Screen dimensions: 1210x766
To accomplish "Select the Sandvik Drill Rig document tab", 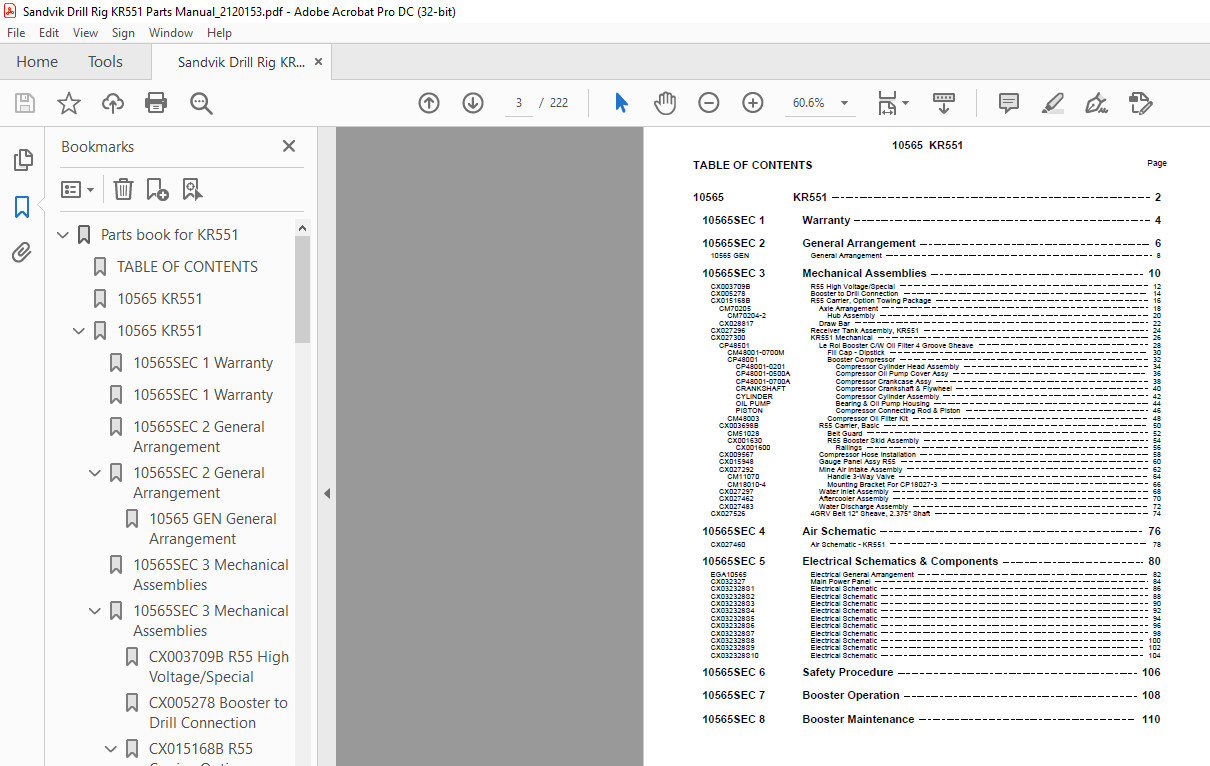I will [x=241, y=62].
